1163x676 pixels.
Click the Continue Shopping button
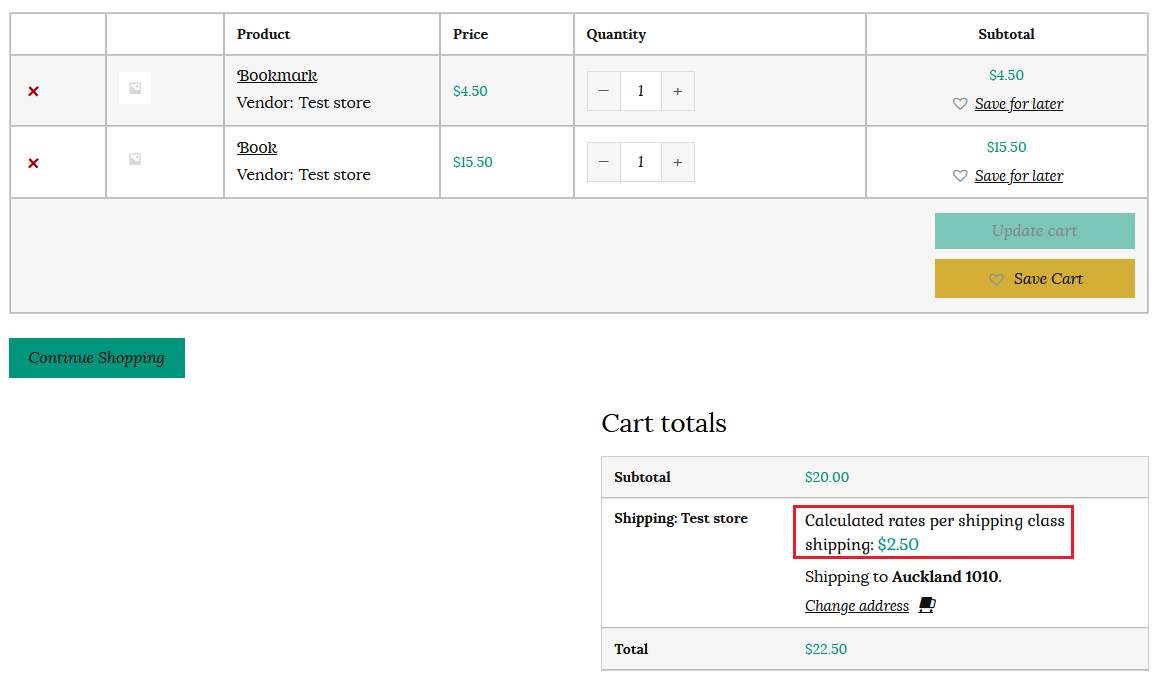96,358
